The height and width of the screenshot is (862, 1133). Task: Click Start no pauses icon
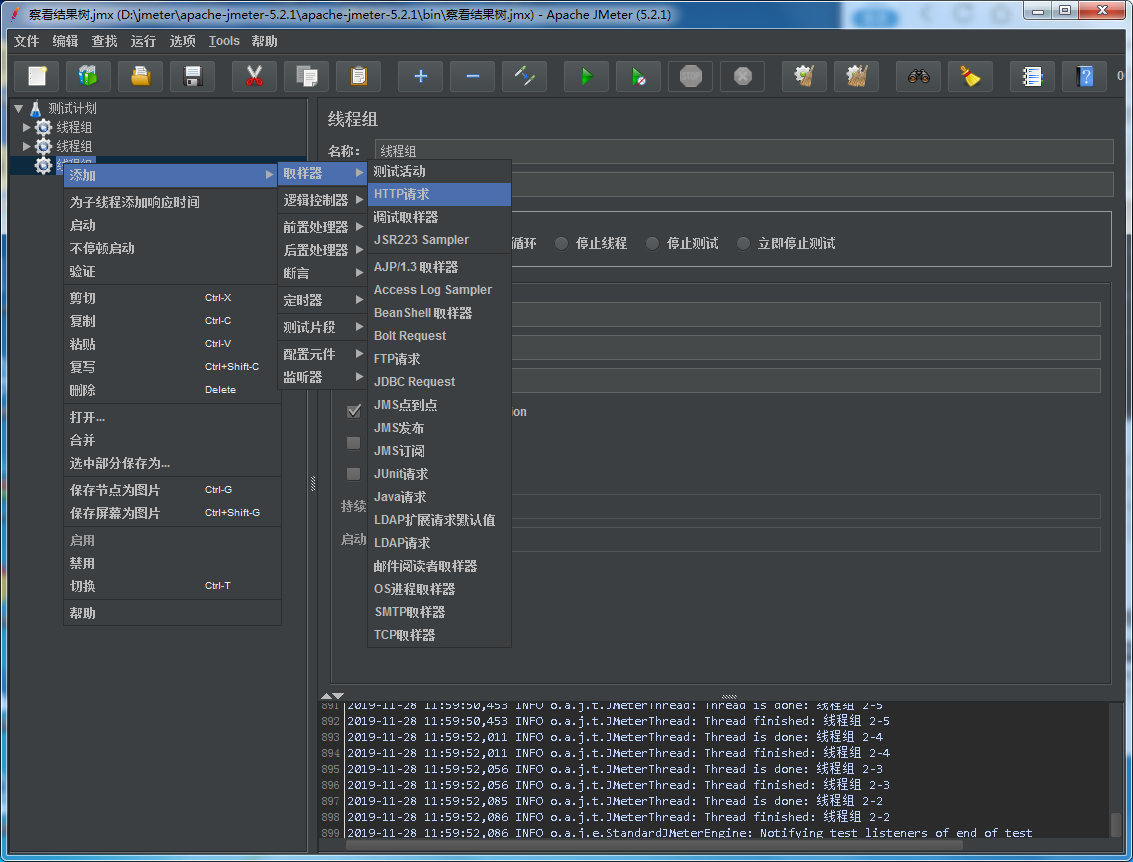click(639, 76)
